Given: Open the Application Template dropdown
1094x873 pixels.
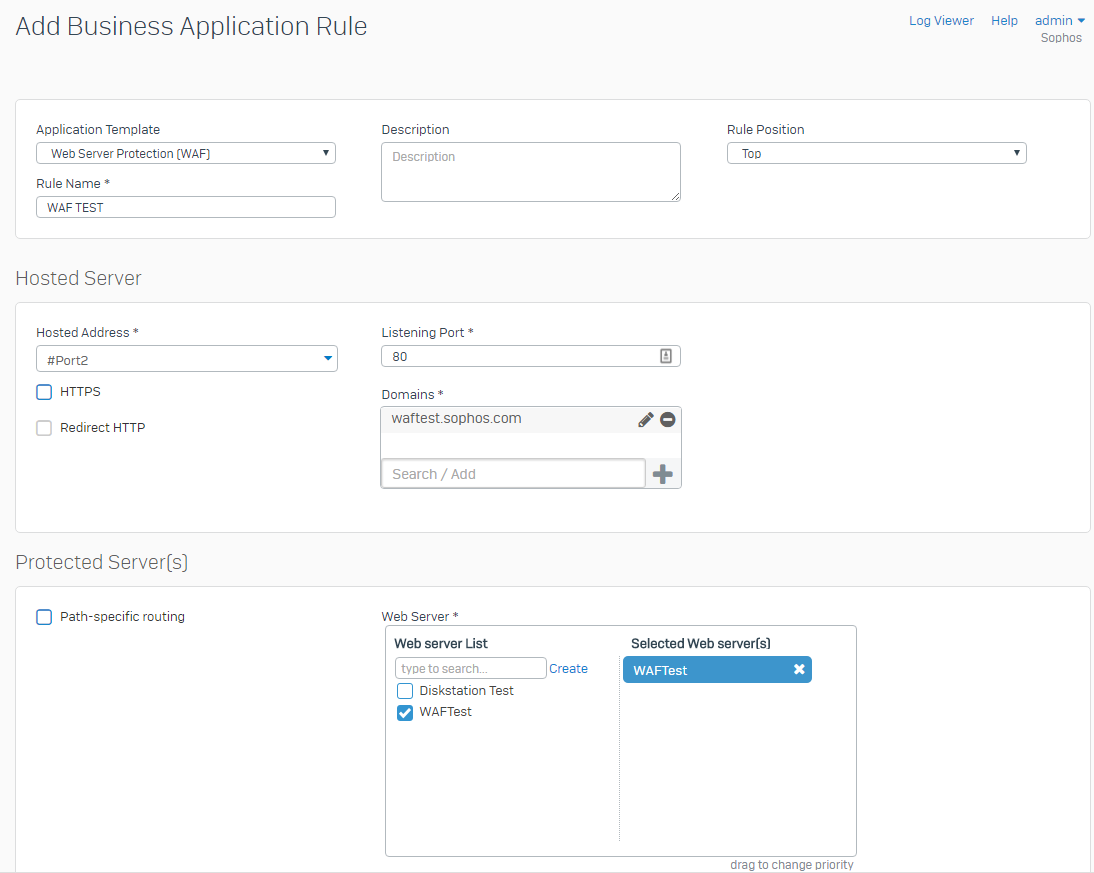Looking at the screenshot, I should coord(186,154).
